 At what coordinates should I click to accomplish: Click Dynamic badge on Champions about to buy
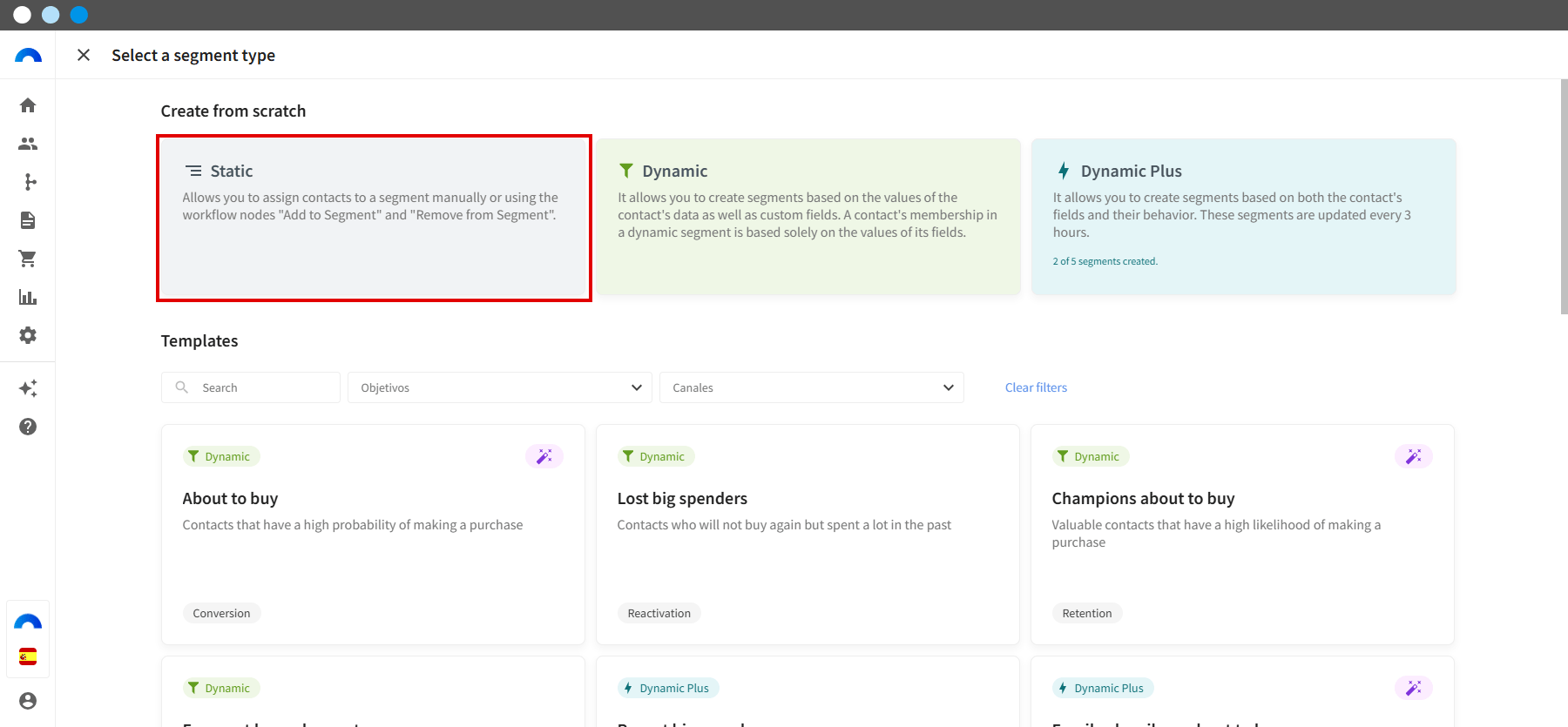tap(1091, 456)
